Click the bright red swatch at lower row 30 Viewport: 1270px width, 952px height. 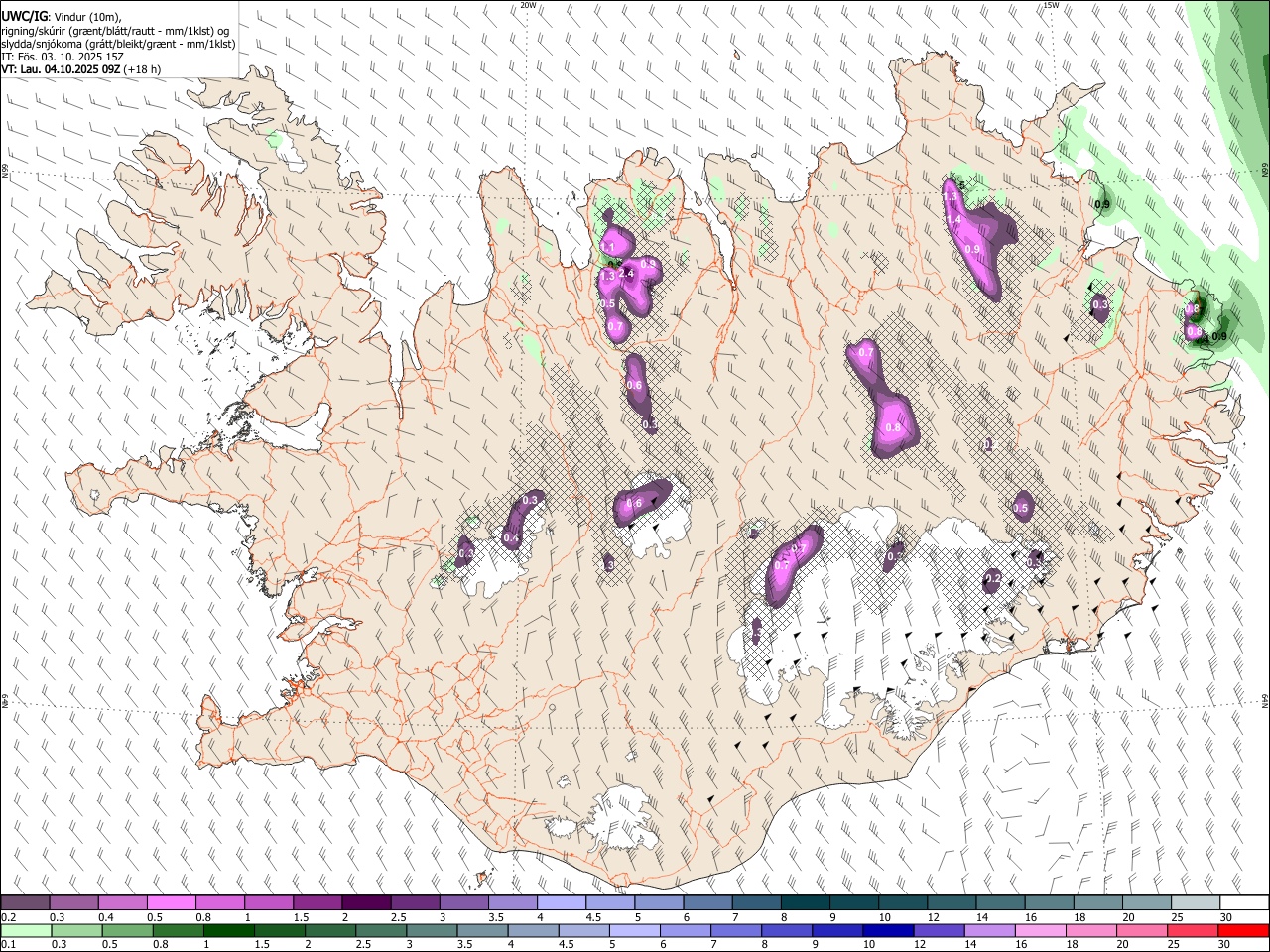1244,931
